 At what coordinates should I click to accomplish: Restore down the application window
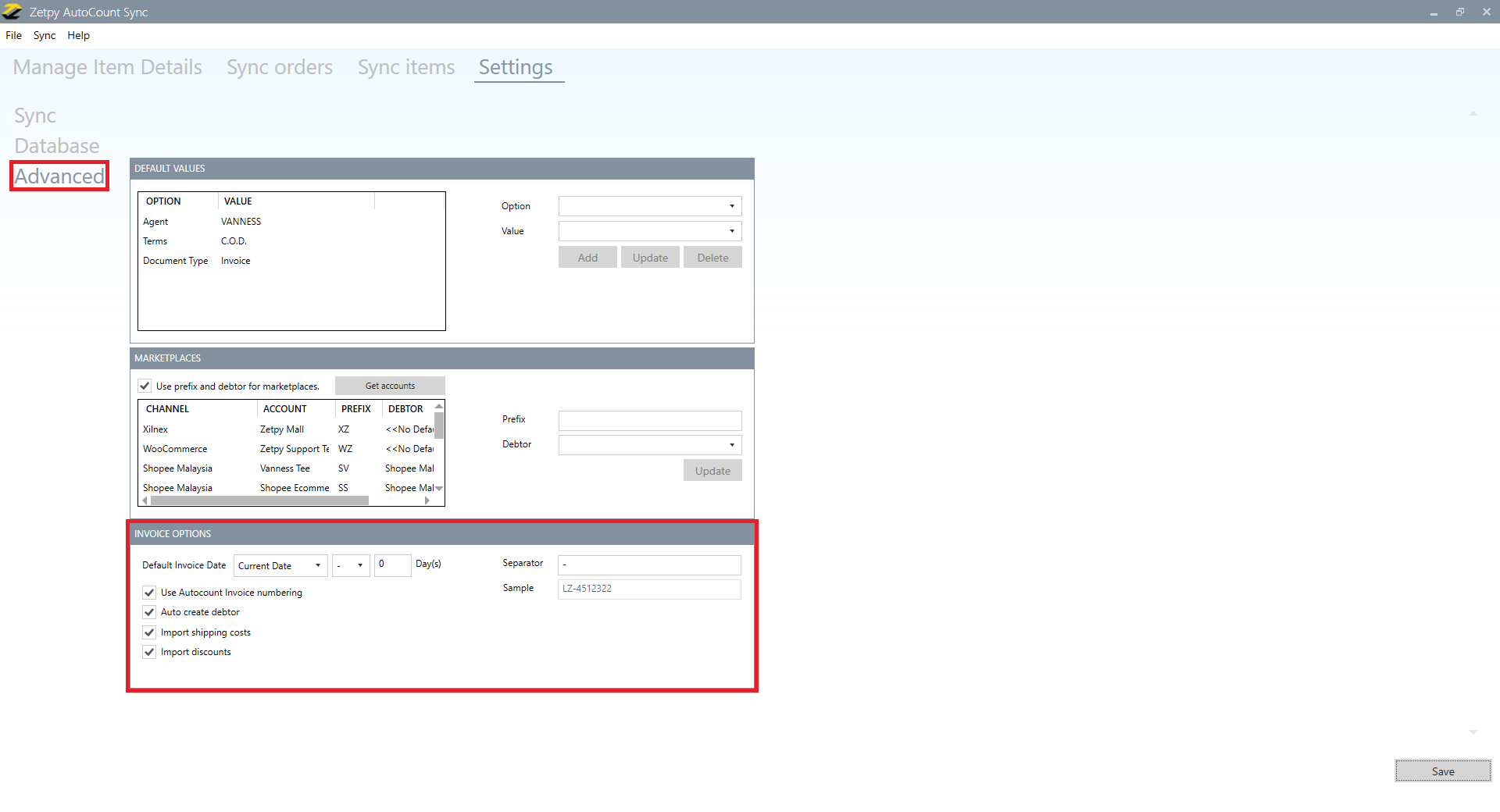1459,12
